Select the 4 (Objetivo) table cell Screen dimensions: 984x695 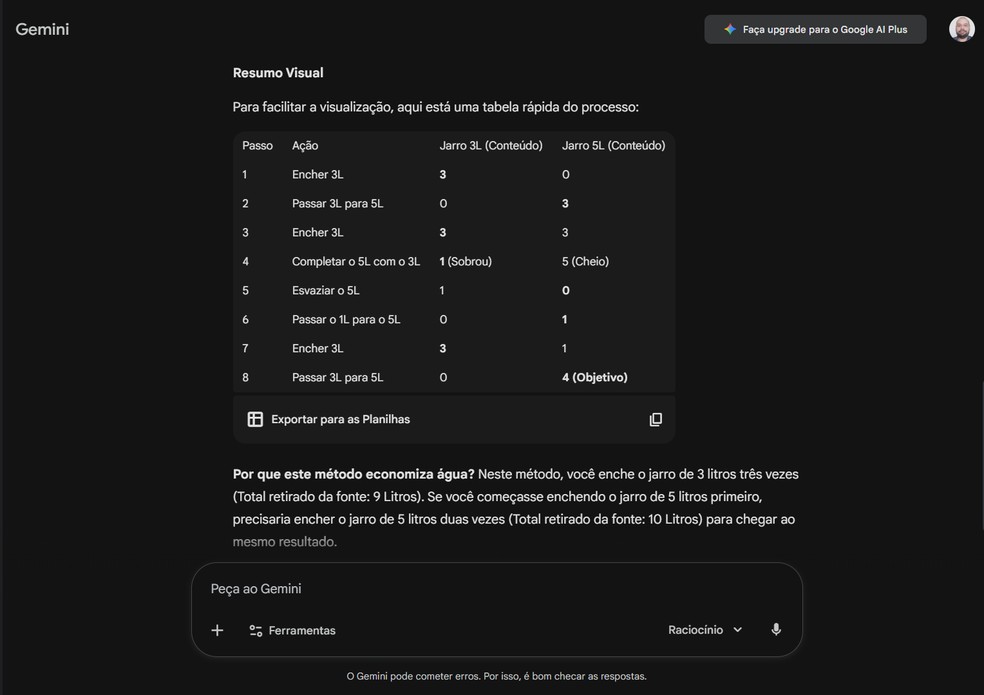click(595, 378)
